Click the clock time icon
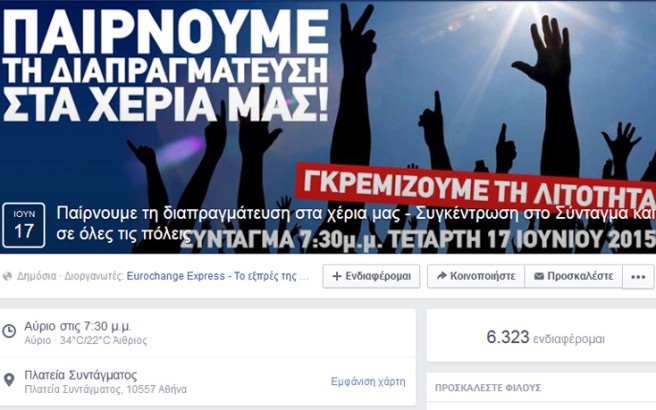The image size is (656, 410). coord(9,331)
